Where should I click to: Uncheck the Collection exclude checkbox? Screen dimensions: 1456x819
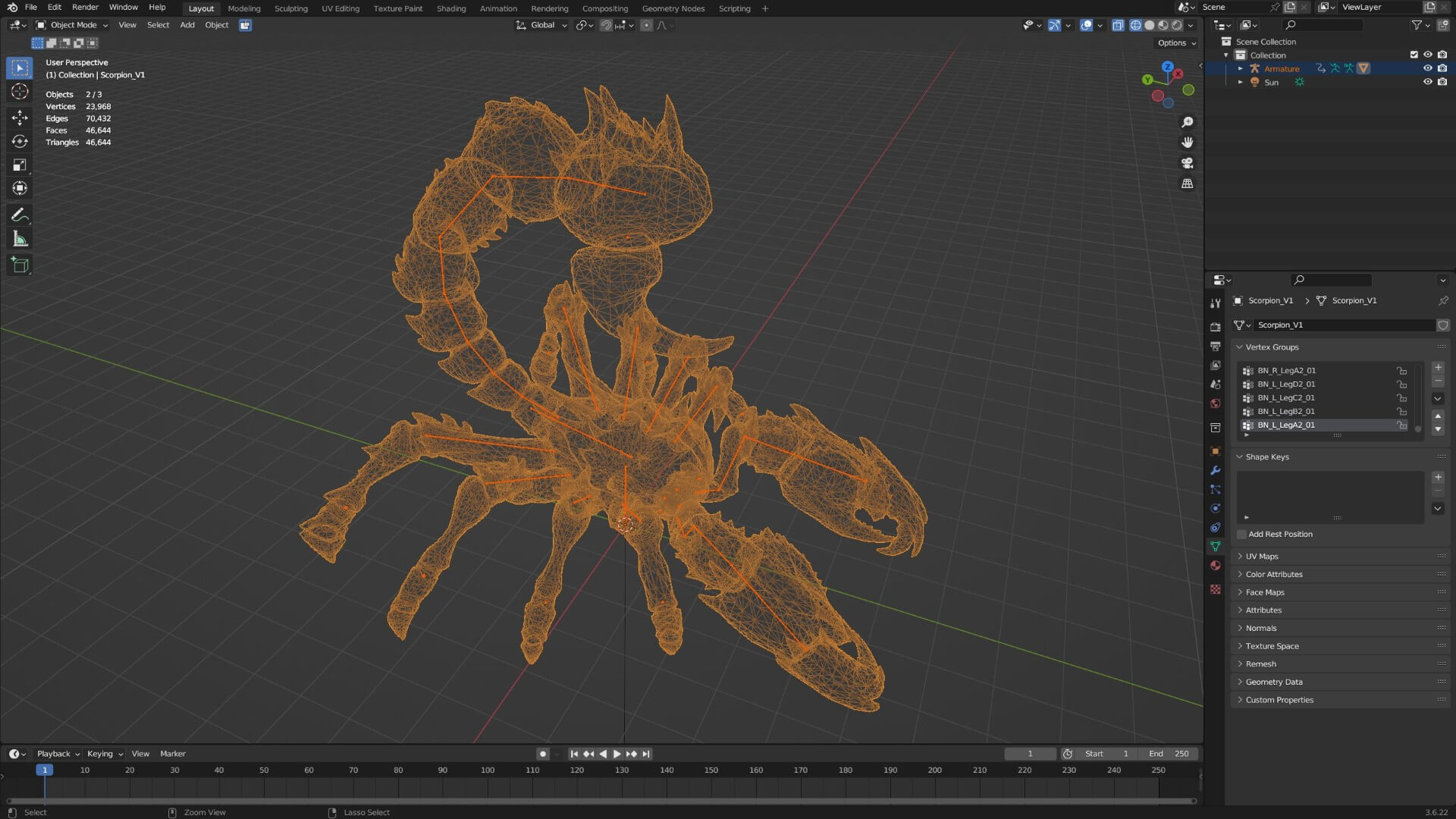(x=1414, y=55)
